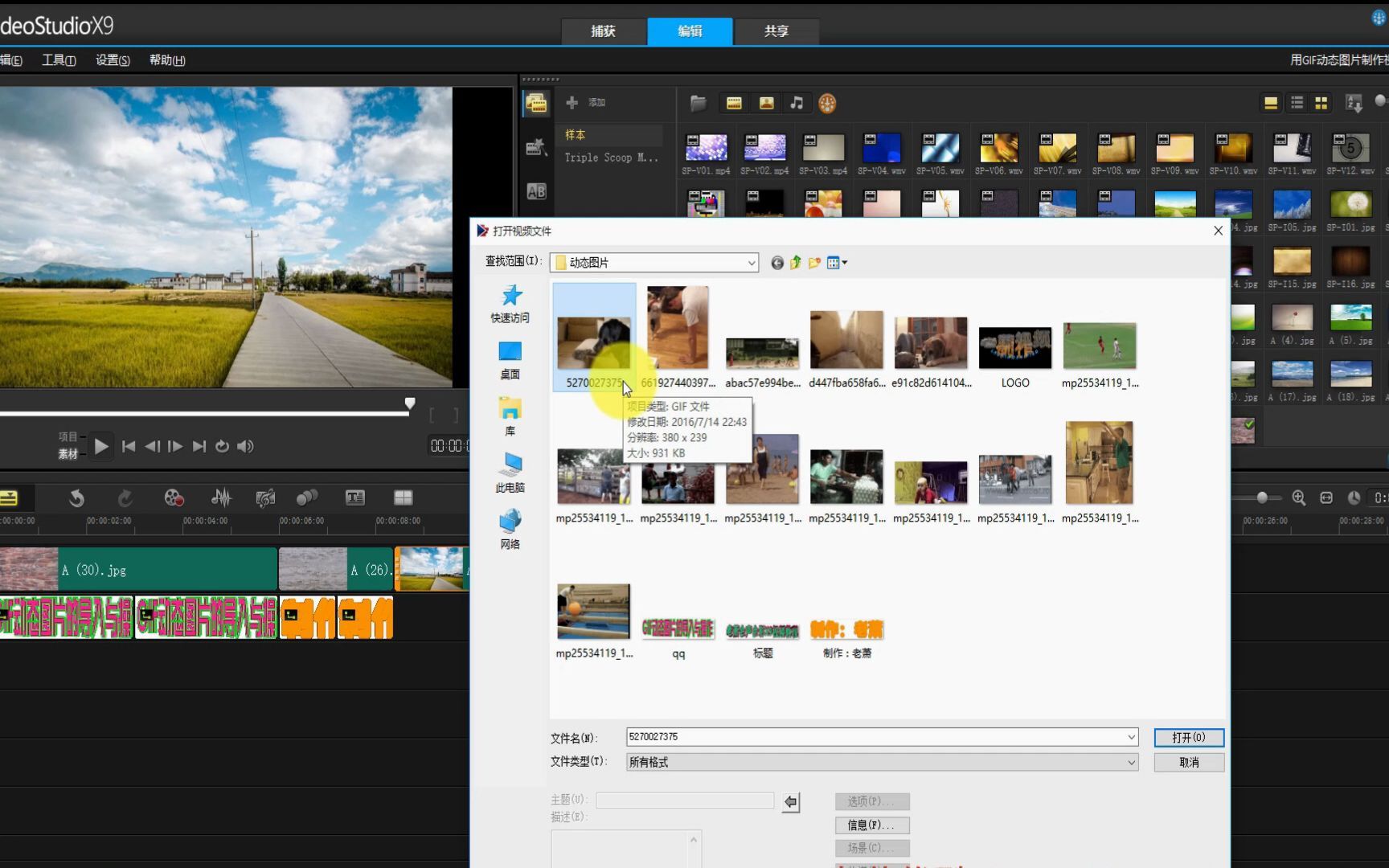This screenshot has width=1389, height=868.
Task: Toggle show photos filter in library
Action: (766, 103)
